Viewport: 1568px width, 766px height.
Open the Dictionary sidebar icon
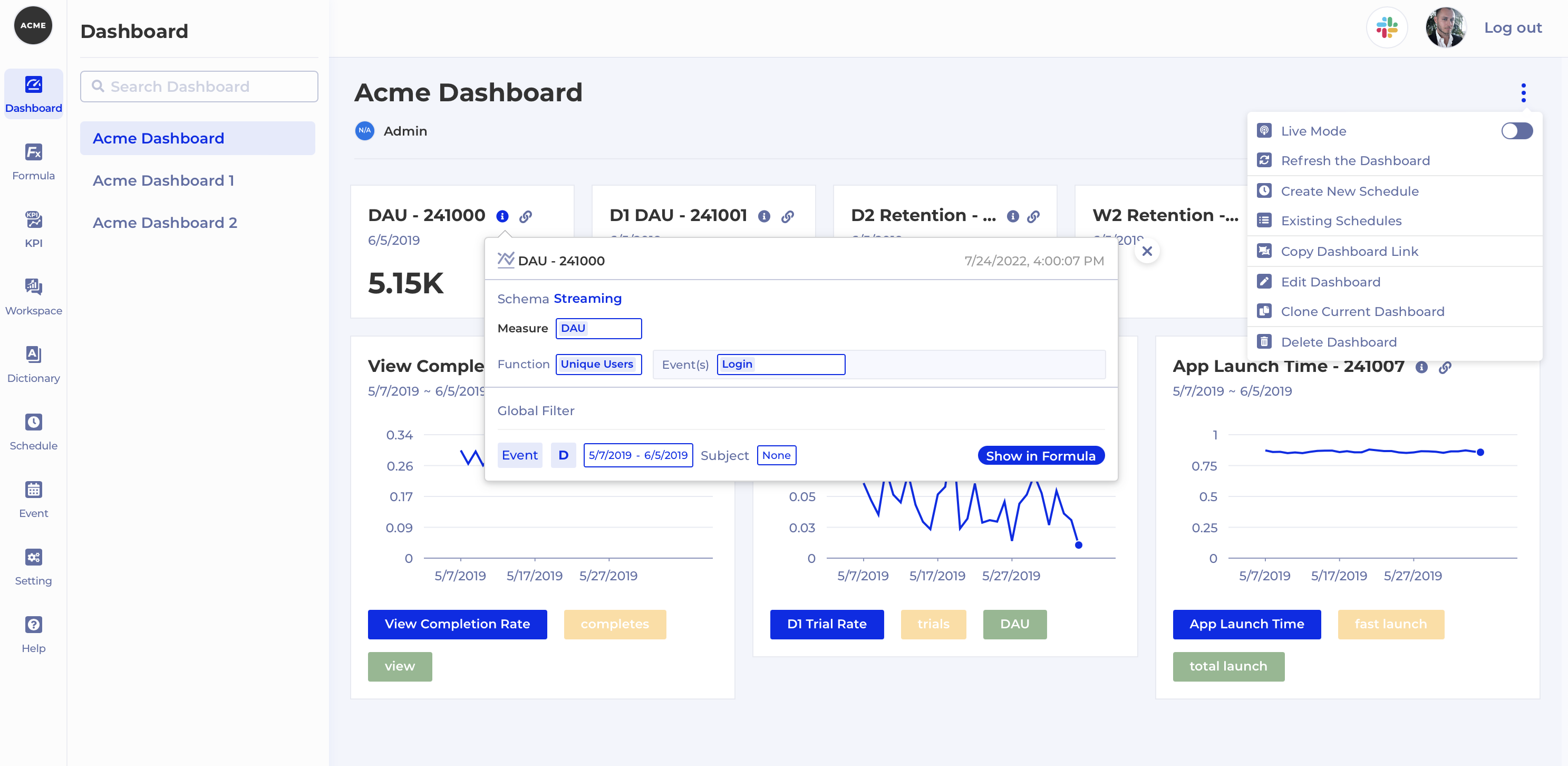click(x=33, y=364)
